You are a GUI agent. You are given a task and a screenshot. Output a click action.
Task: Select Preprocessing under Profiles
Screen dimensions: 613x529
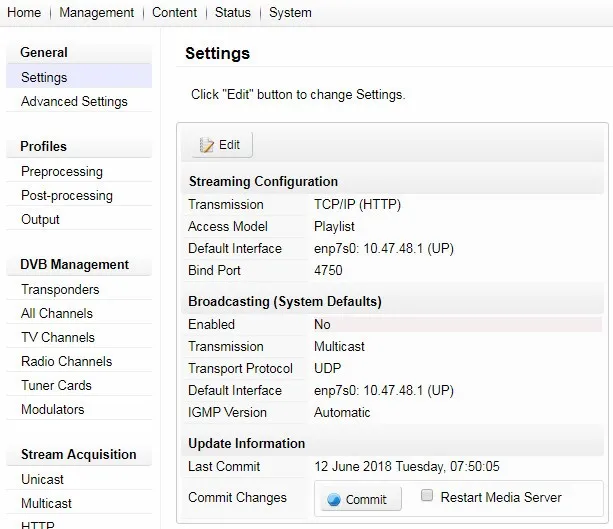pos(62,171)
